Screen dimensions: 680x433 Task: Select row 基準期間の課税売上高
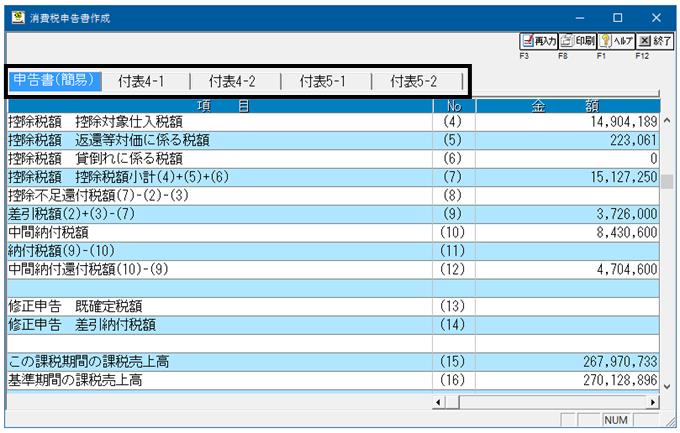(x=334, y=380)
